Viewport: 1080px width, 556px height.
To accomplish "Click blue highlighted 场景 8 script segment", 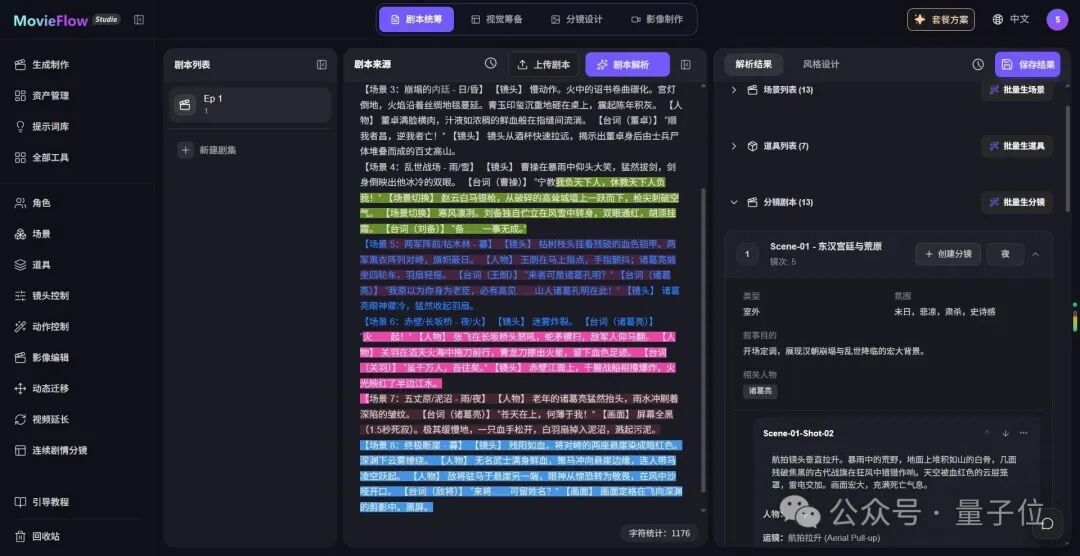I will [521, 476].
